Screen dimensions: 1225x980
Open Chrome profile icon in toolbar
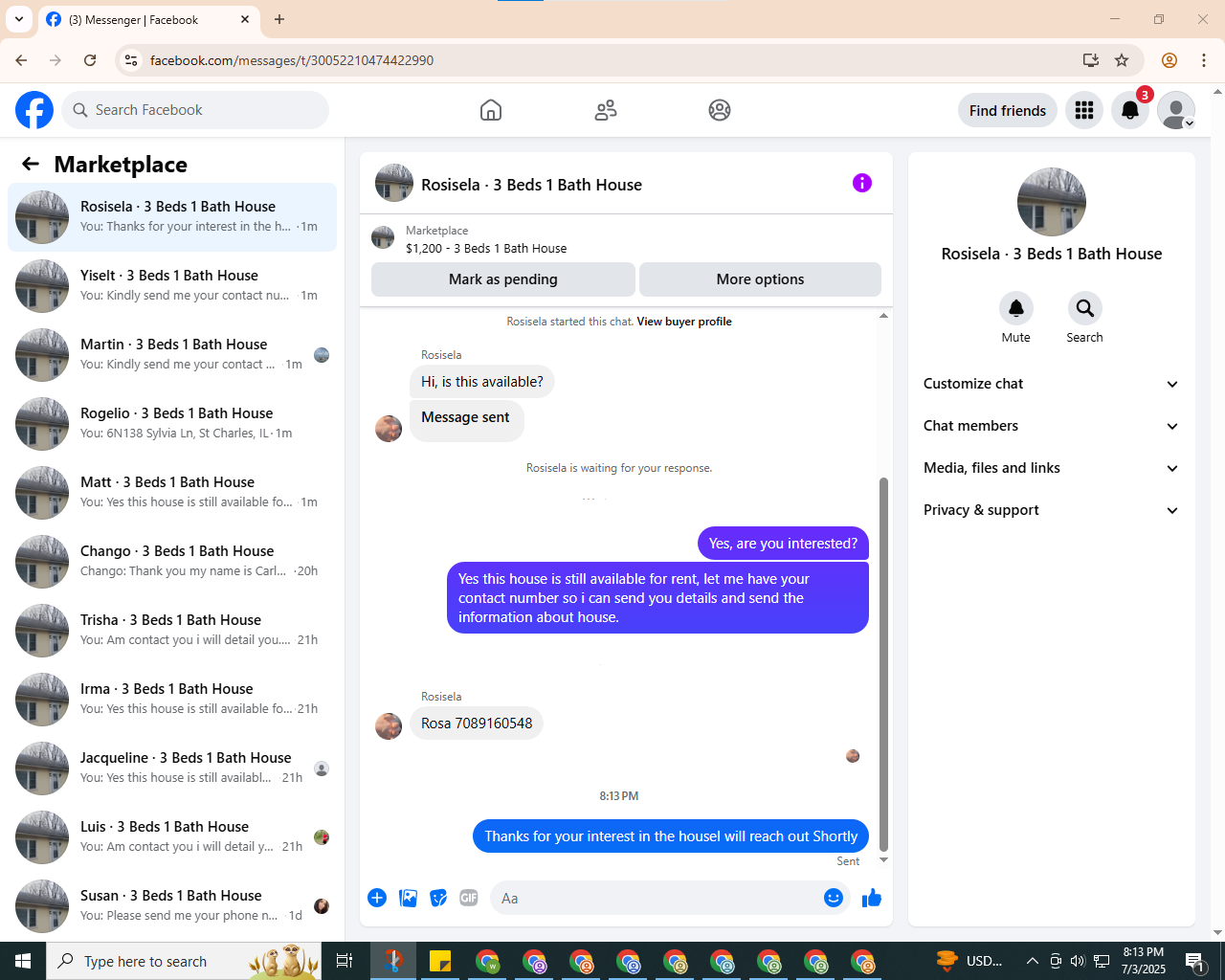coord(1169,60)
